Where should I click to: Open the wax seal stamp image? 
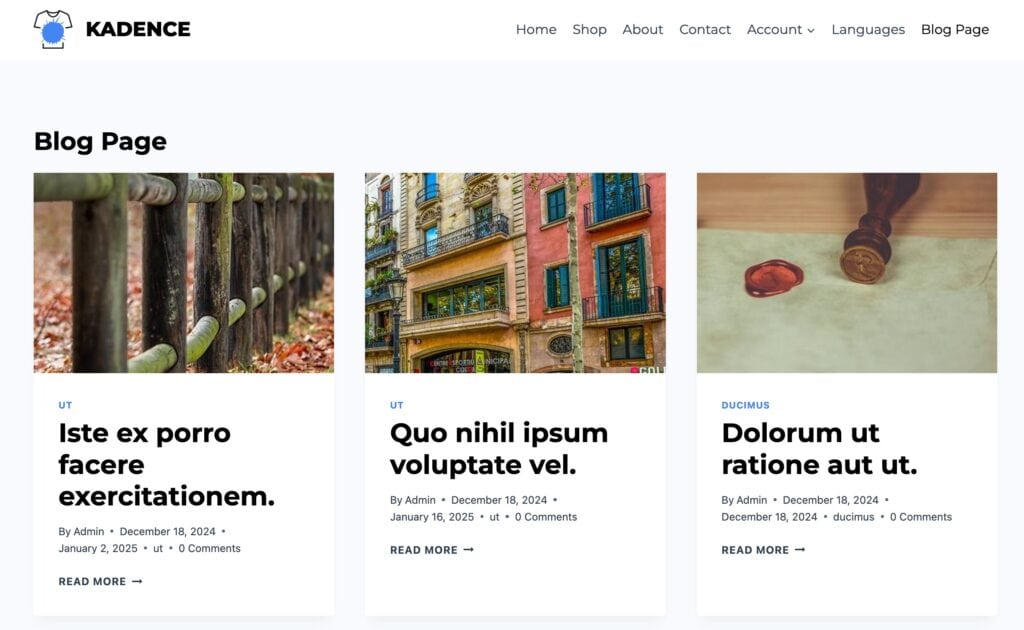pos(847,273)
